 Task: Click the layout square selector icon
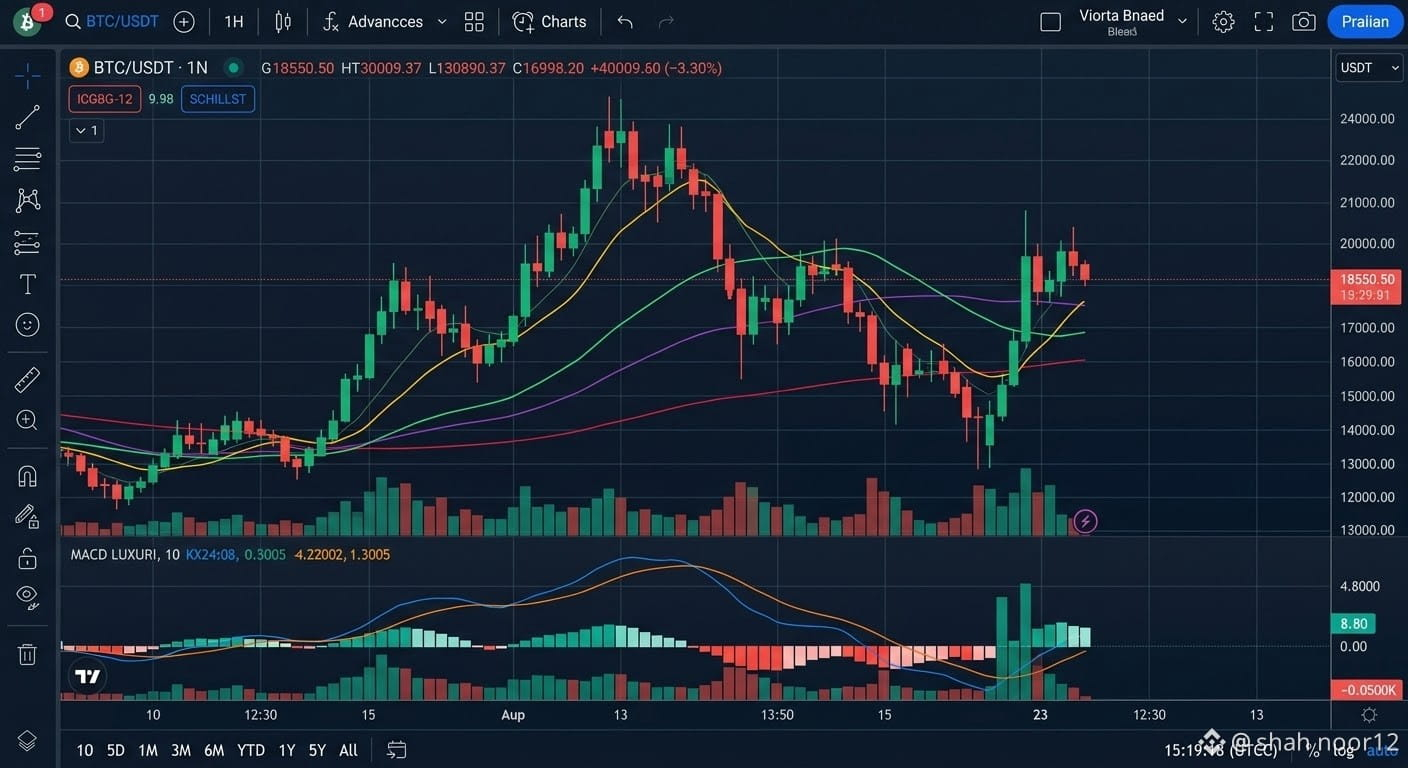coord(1050,22)
